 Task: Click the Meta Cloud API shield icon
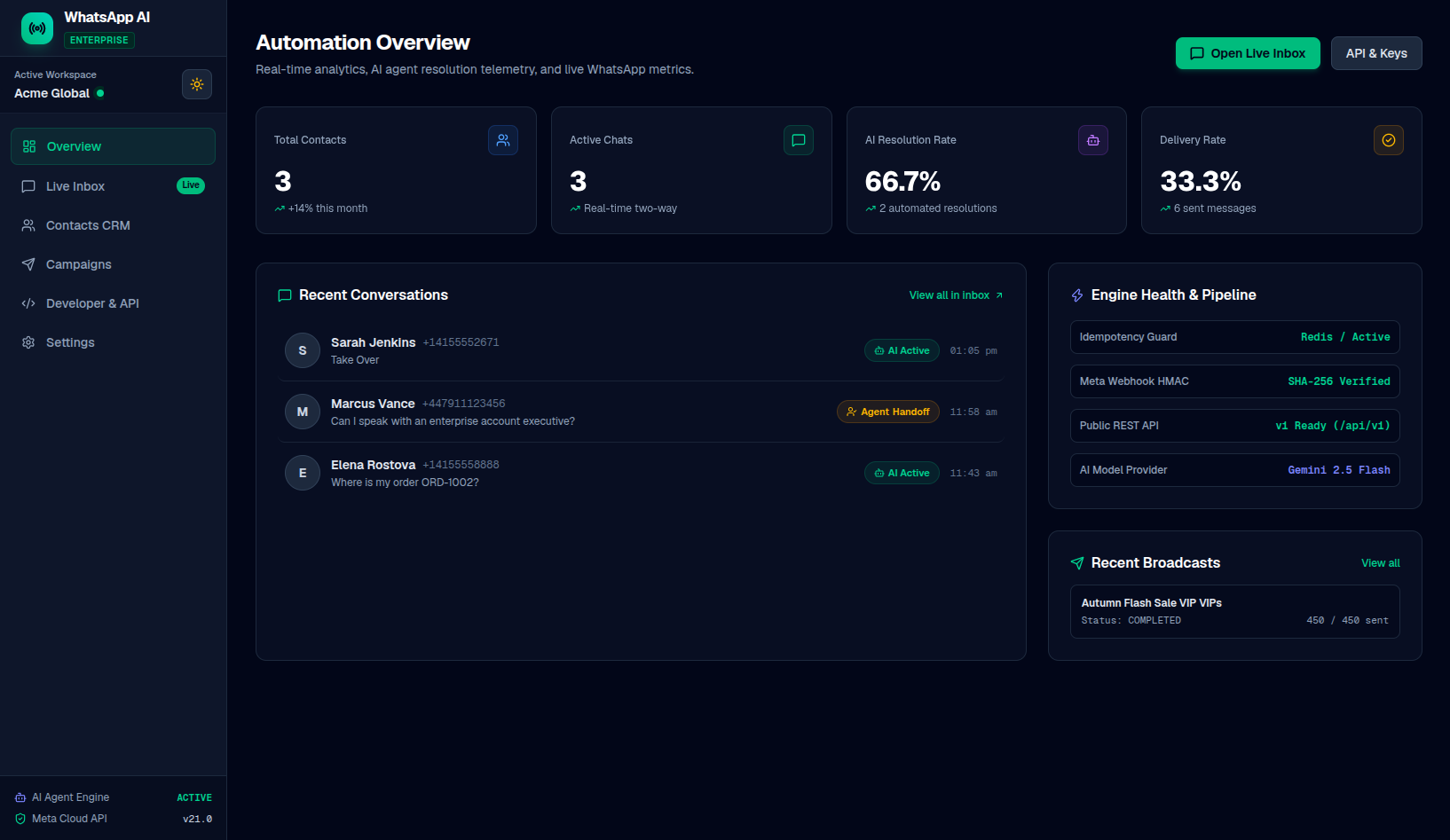tap(20, 819)
